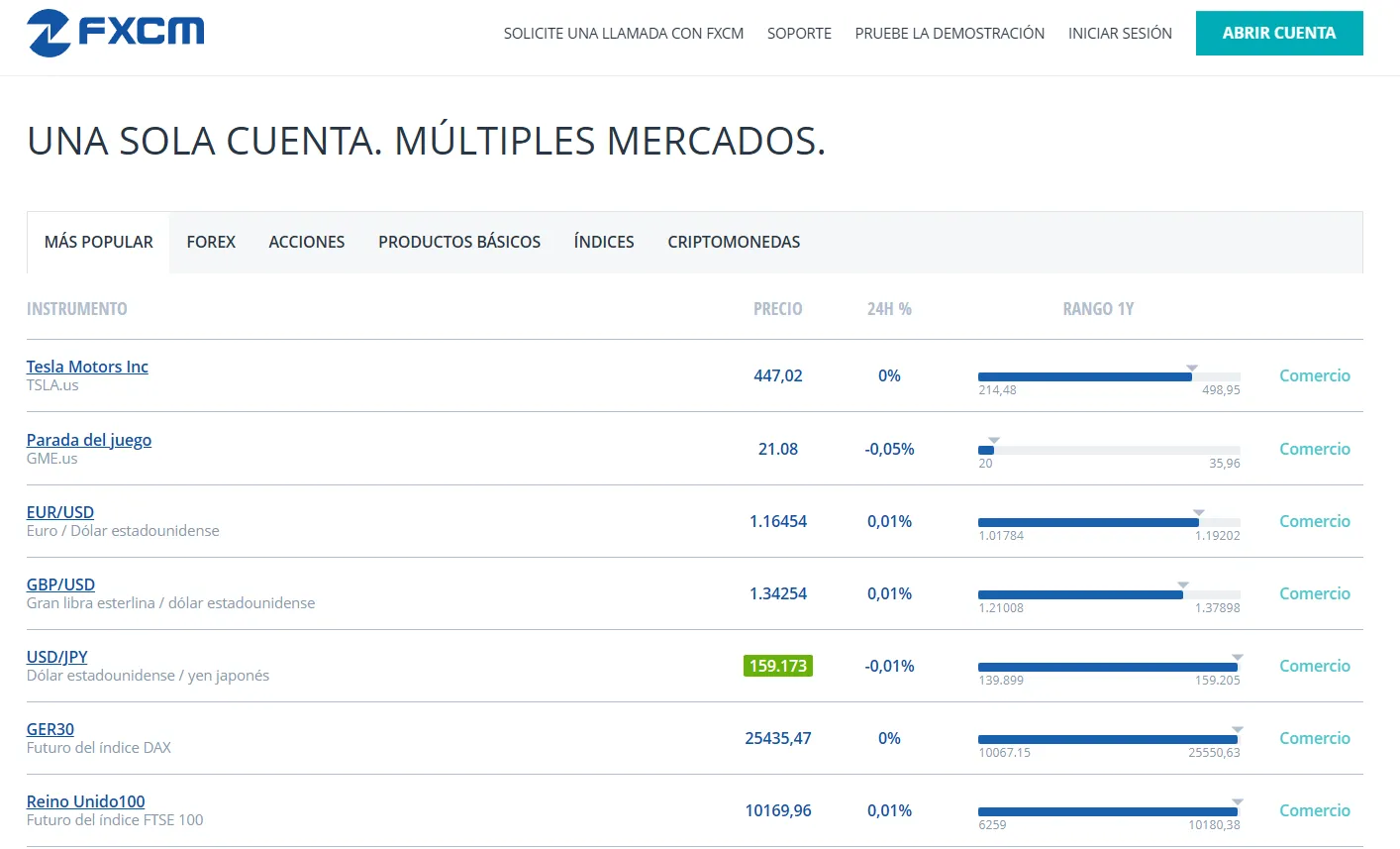This screenshot has height=849, width=1400.
Task: Open SOLICITE UNA LLAMADA CON FXCM link
Action: pyautogui.click(x=624, y=33)
